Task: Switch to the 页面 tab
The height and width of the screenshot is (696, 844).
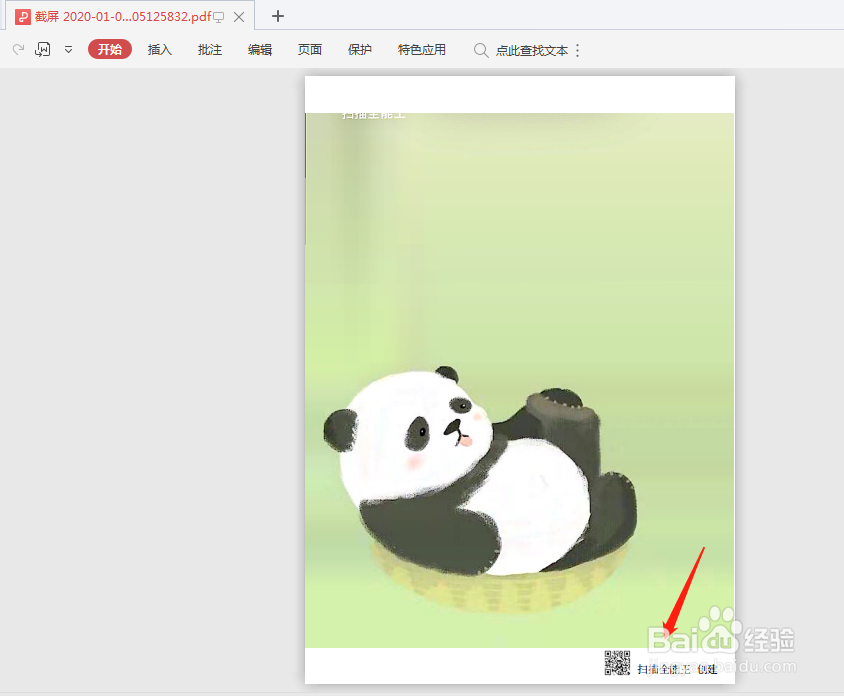Action: (310, 50)
